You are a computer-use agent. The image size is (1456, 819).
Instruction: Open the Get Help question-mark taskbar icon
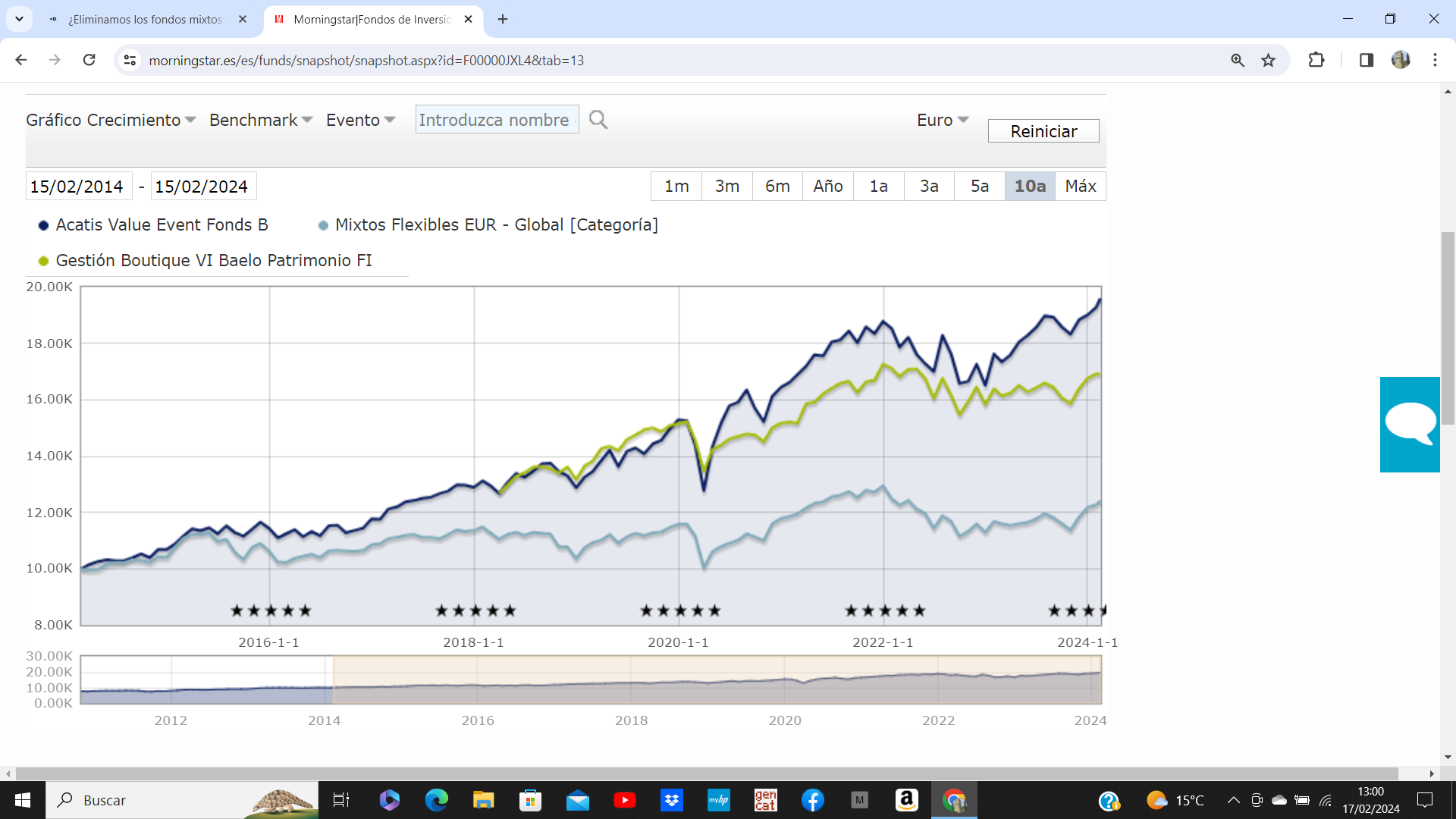pyautogui.click(x=1109, y=800)
